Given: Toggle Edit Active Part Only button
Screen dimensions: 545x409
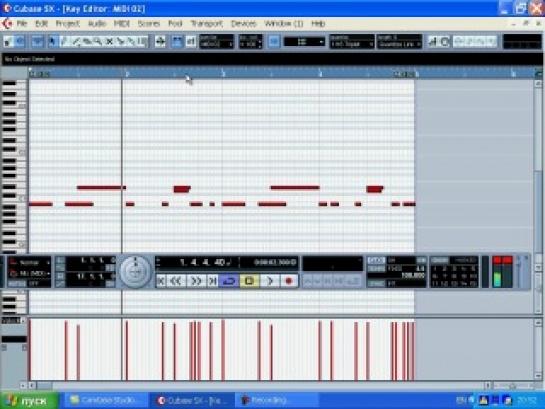Looking at the screenshot, I should coord(190,42).
